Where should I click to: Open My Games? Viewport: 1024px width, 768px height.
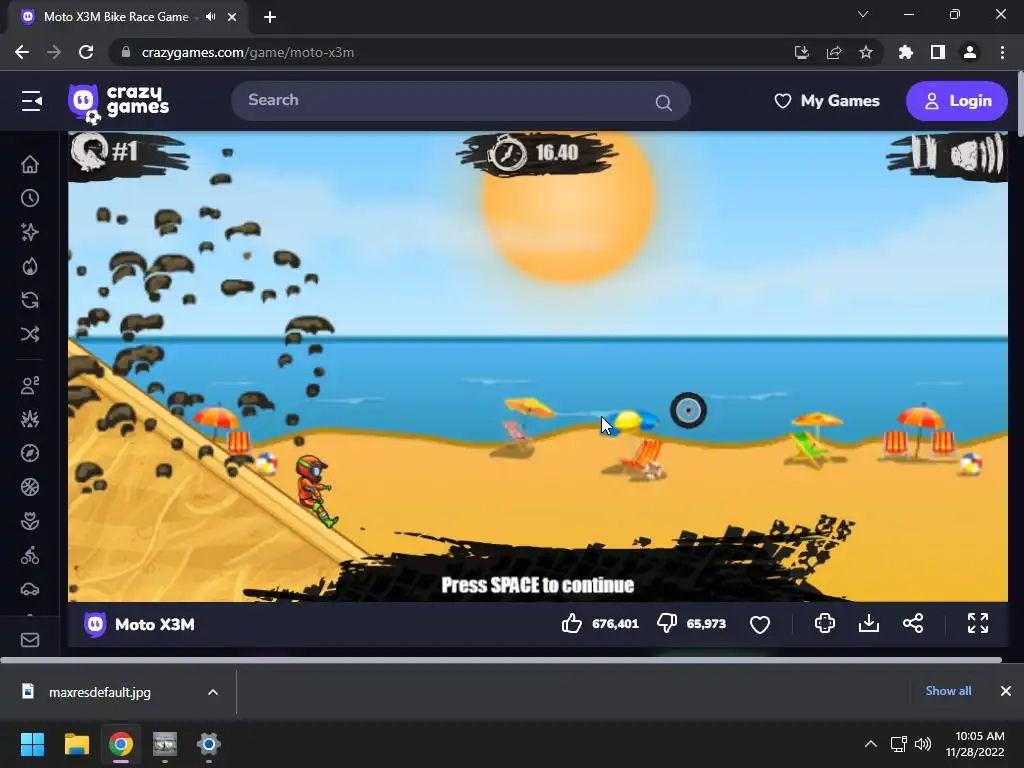point(827,101)
